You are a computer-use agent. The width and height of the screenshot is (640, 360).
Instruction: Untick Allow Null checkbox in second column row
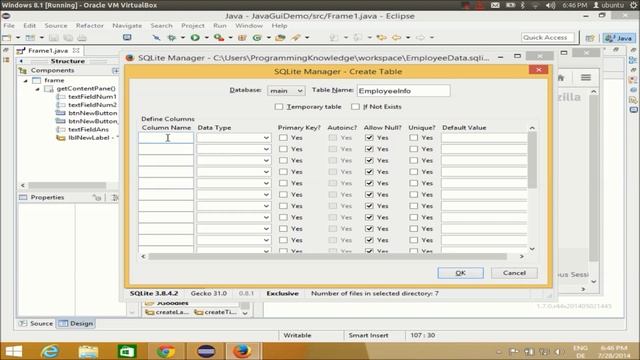(x=369, y=149)
